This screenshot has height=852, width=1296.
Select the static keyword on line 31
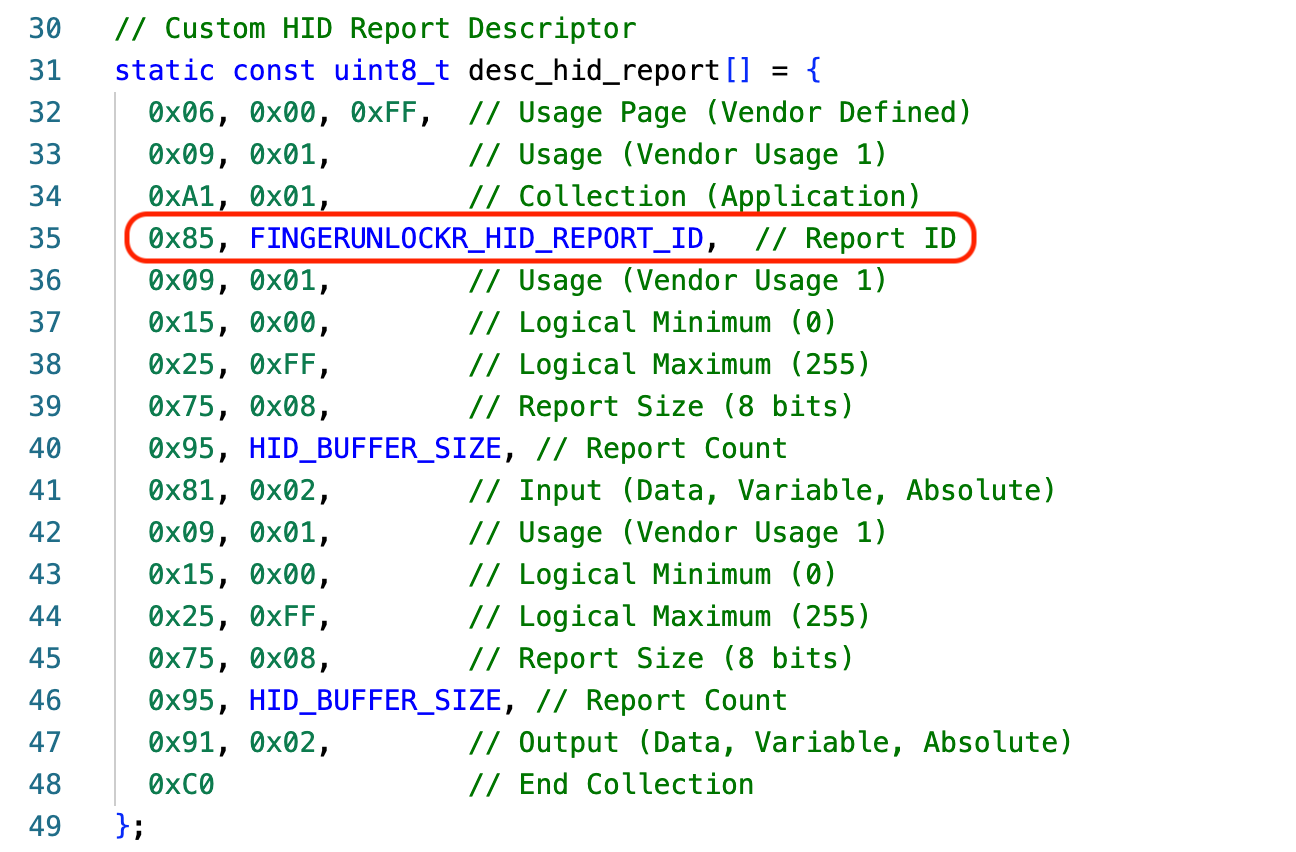[164, 70]
